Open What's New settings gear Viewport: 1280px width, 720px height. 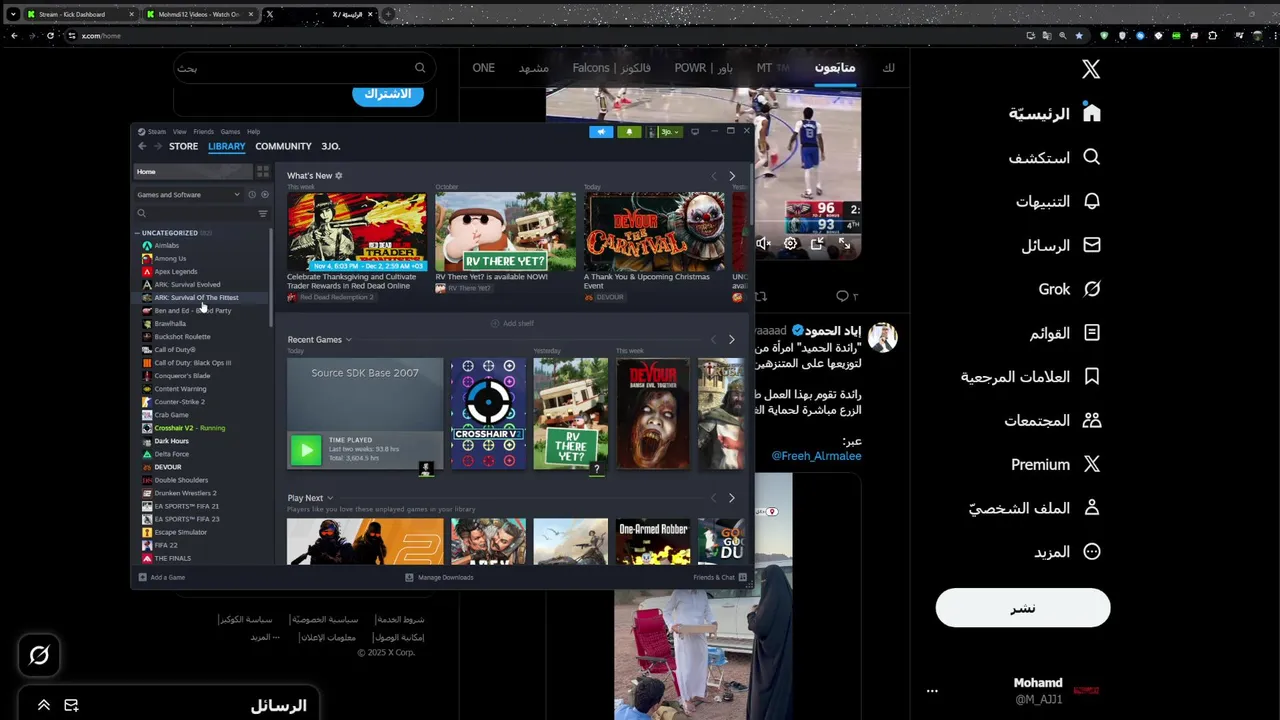339,176
